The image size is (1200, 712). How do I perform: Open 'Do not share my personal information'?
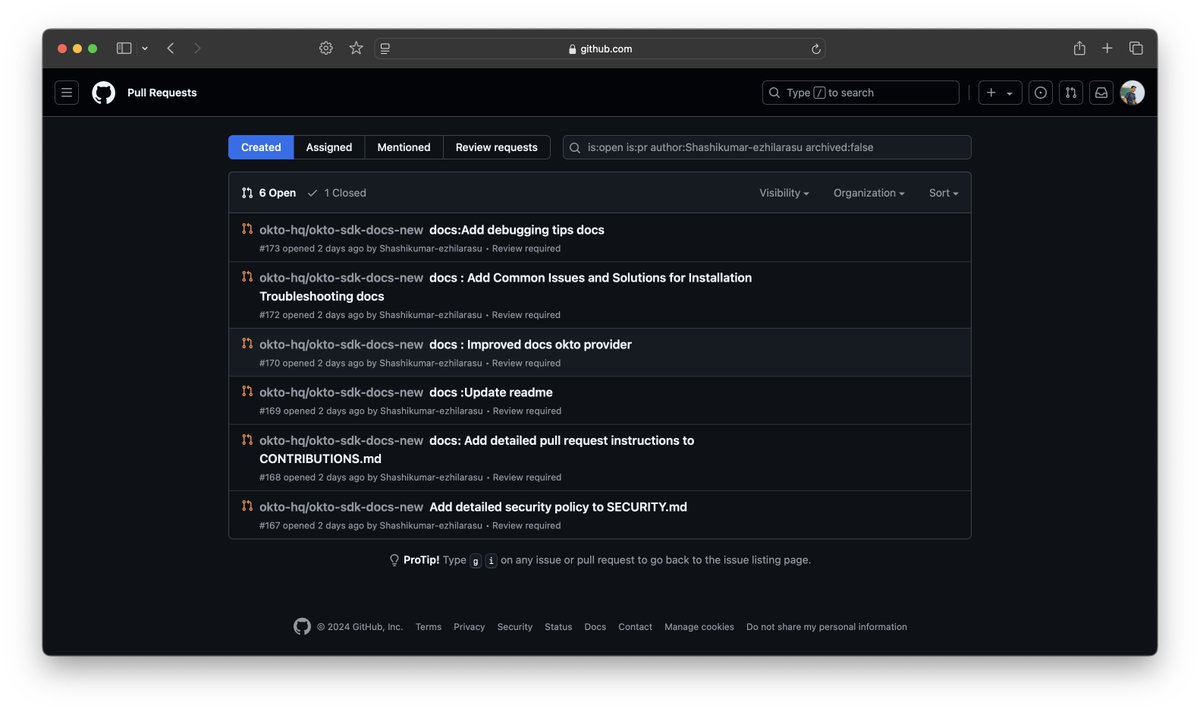(827, 627)
